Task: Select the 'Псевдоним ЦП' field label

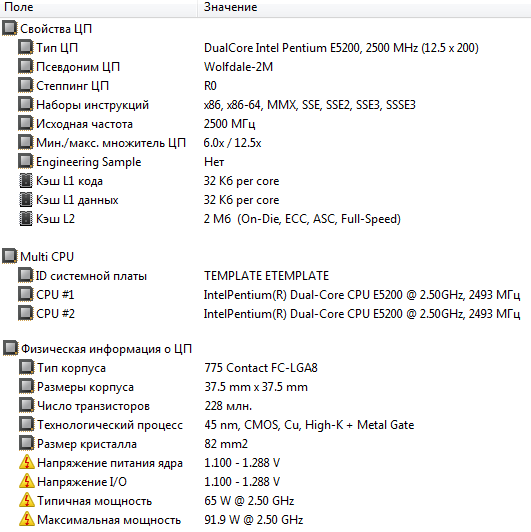Action: (78, 67)
